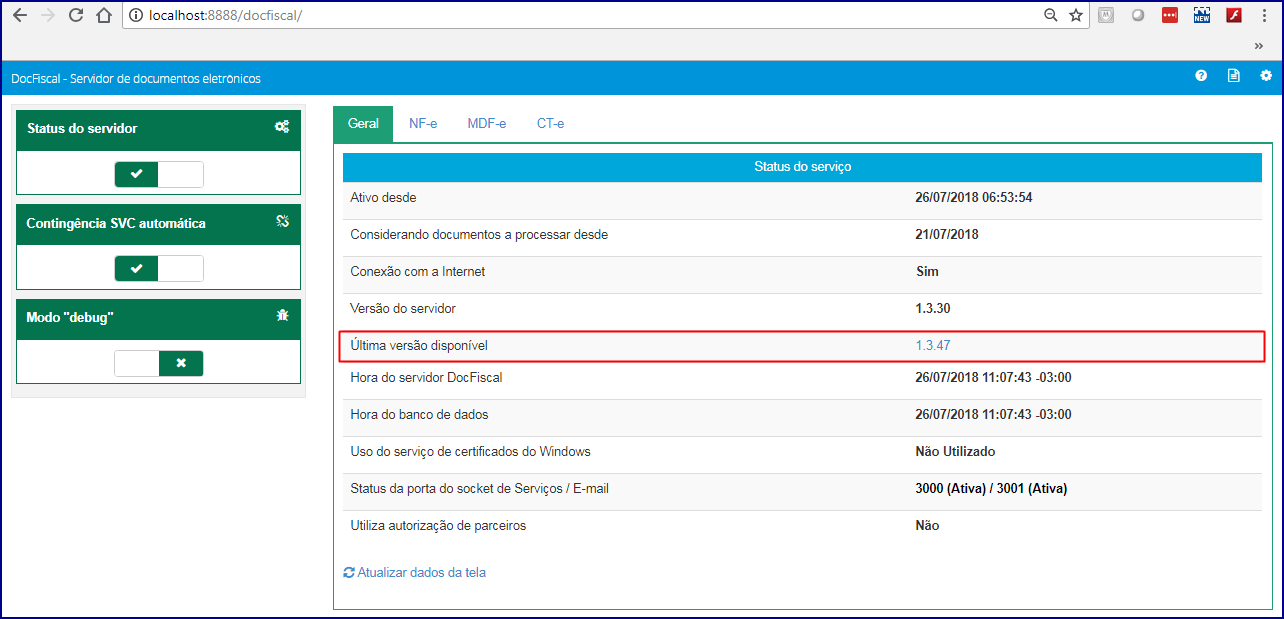
Task: Switch to the NF-e tab
Action: 423,124
